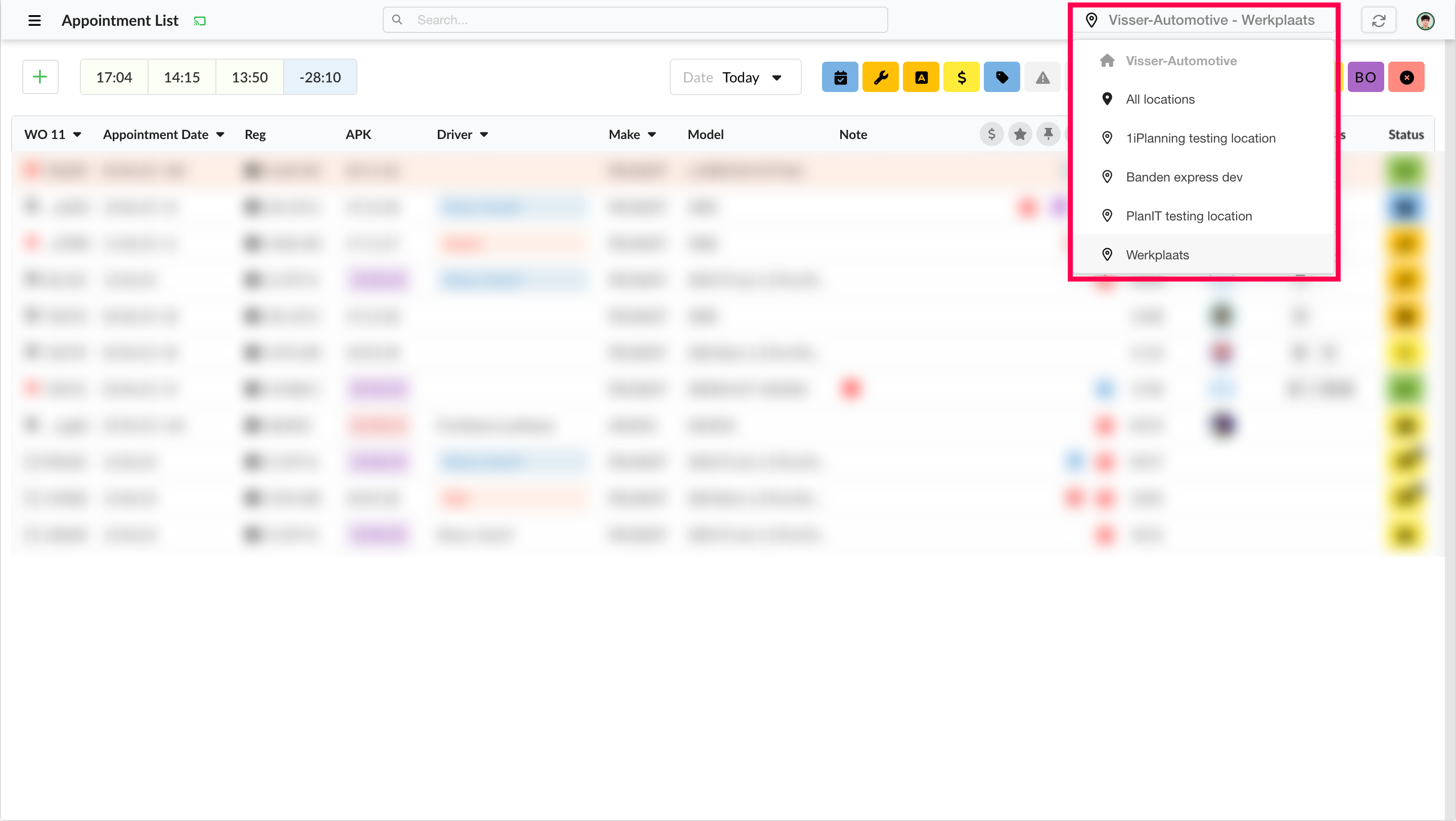Screen dimensions: 1456x821
Task: Click the 14:15 time summary button
Action: point(181,77)
